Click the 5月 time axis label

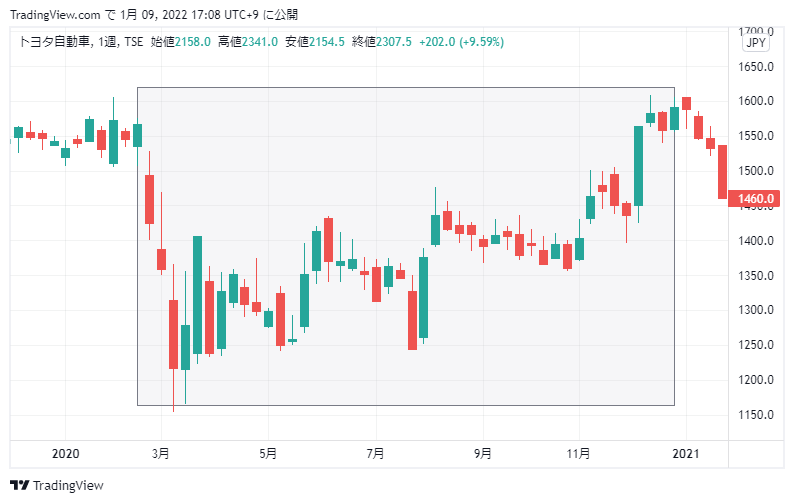[268, 453]
